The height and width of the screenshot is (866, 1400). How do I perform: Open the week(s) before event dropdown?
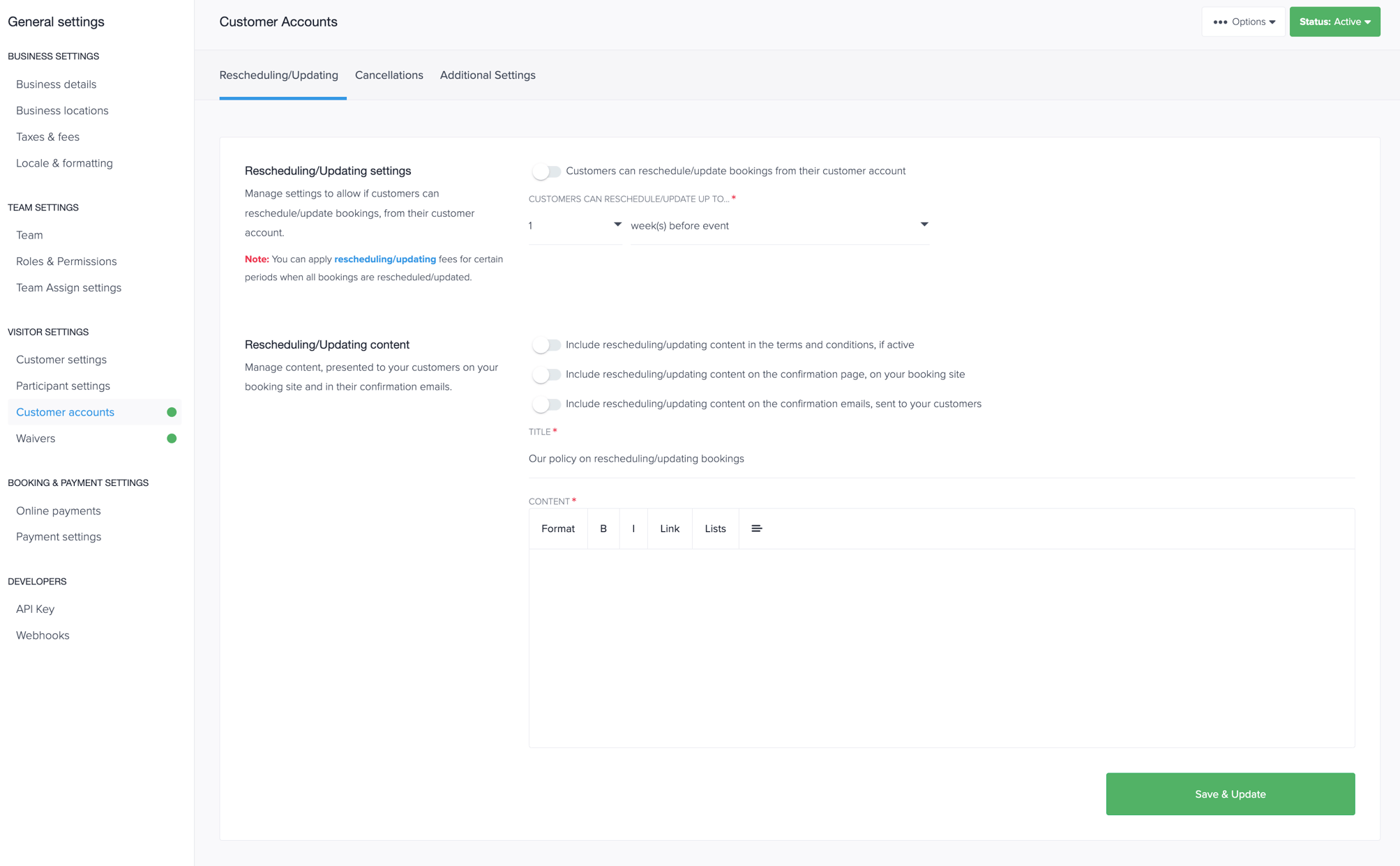(x=780, y=225)
